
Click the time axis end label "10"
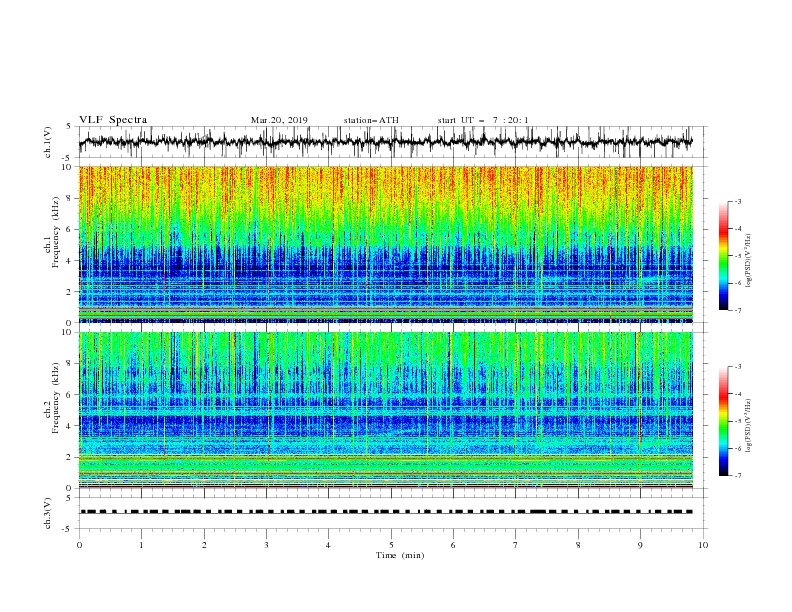click(703, 545)
